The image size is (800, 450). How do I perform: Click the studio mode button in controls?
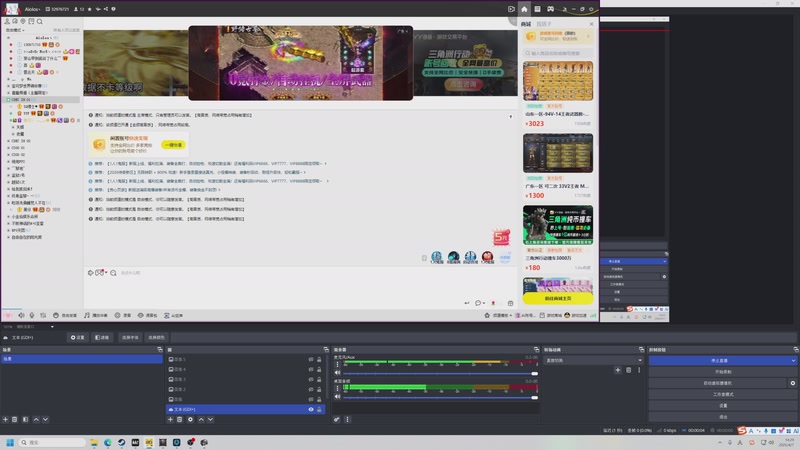tap(723, 394)
